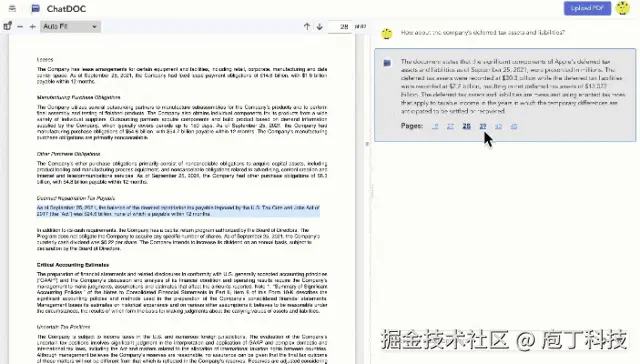This screenshot has height=364, width=640.
Task: Go to next page with down arrow
Action: tap(320, 27)
